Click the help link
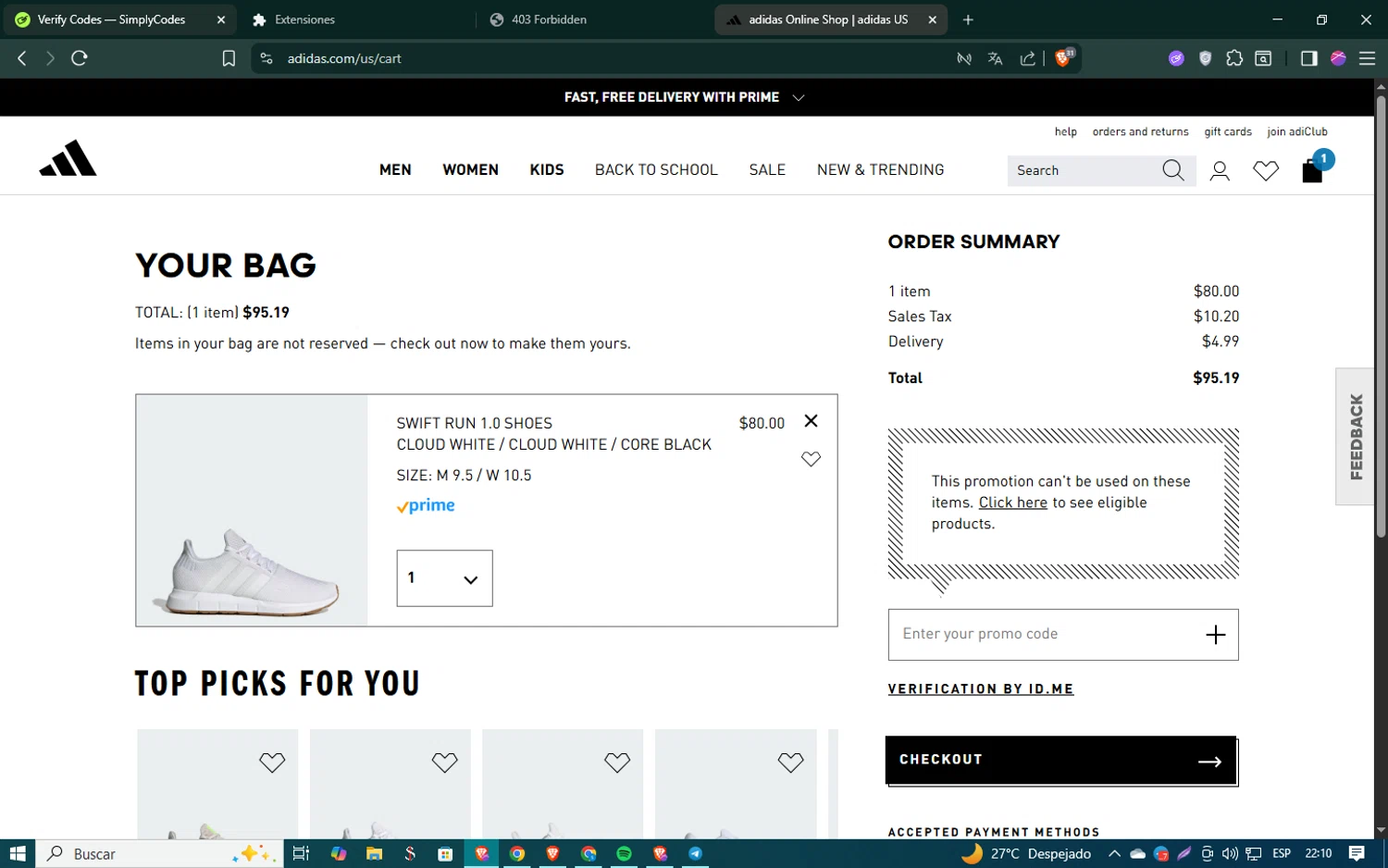1388x868 pixels. click(1065, 131)
